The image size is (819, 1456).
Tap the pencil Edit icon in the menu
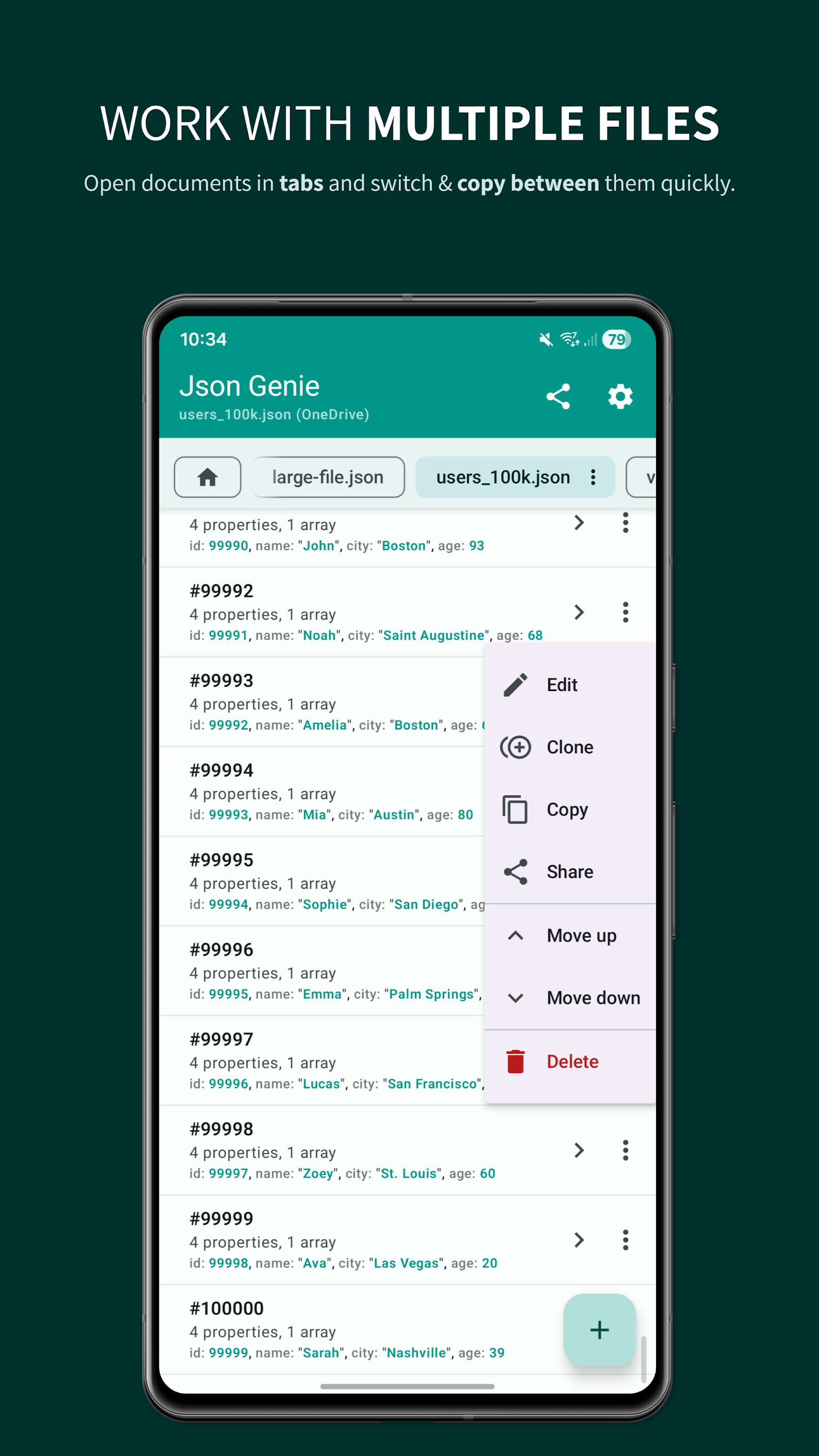(x=515, y=684)
